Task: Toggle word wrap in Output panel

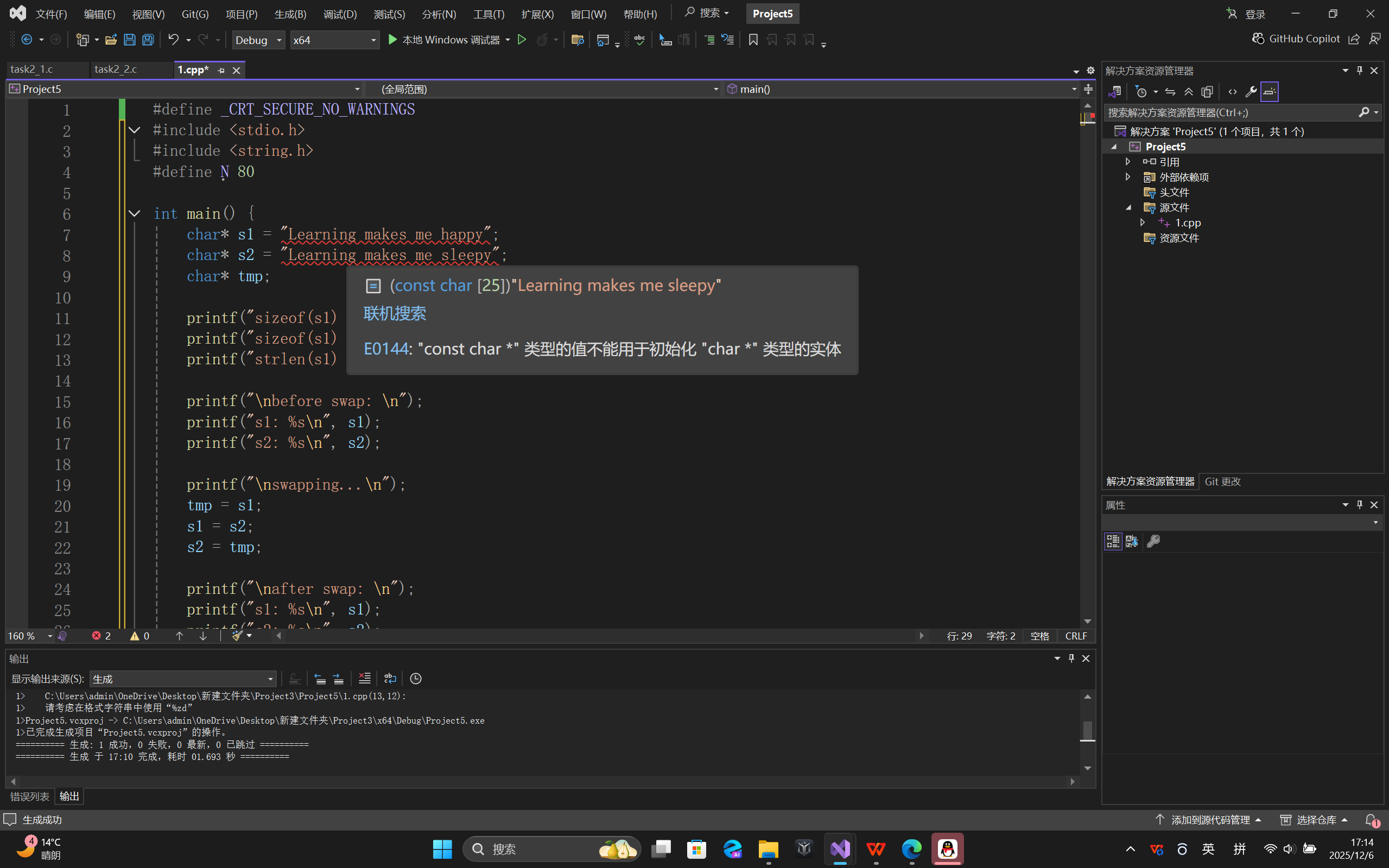Action: point(390,679)
